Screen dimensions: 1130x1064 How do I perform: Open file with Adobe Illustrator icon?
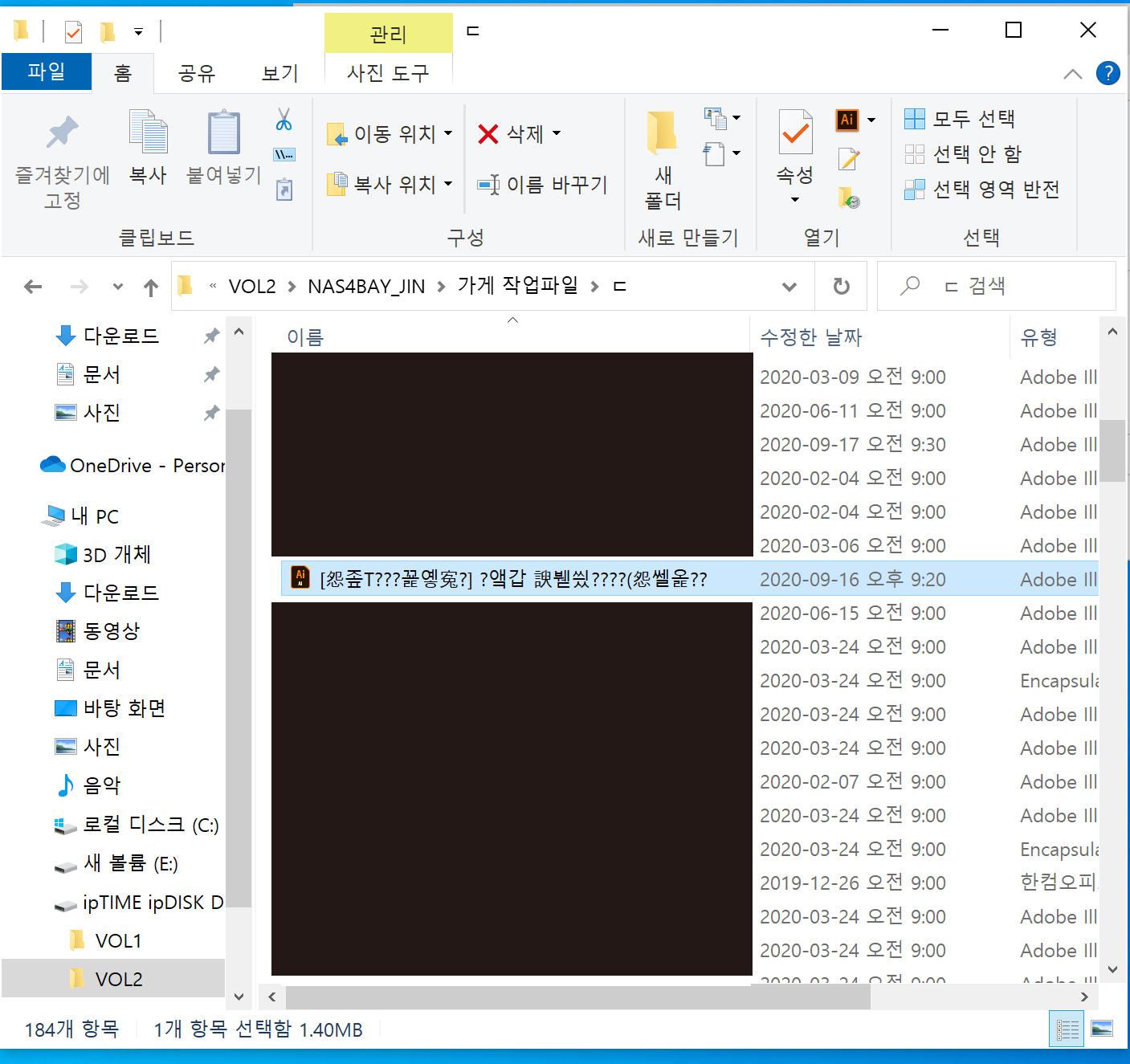click(847, 120)
